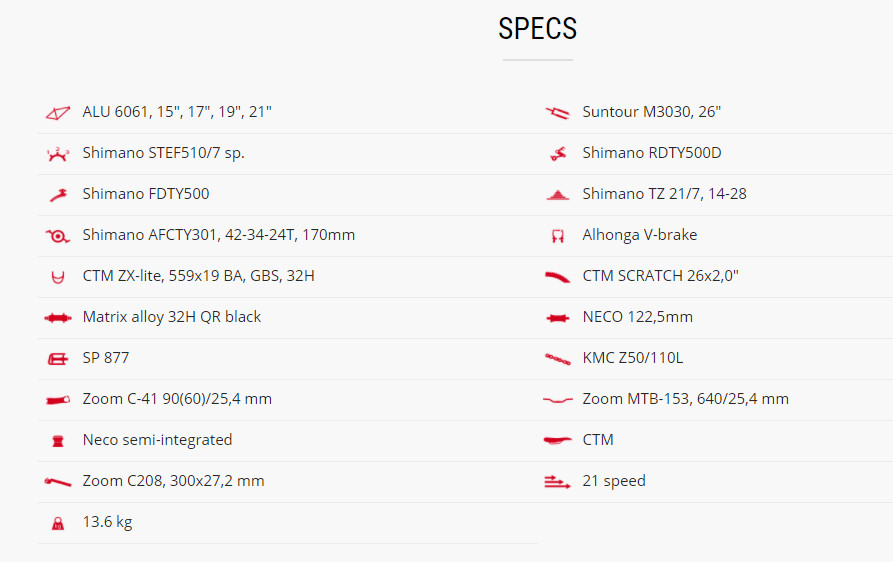Click the weight icon beside 13.6 kg
The image size is (893, 562).
58,523
